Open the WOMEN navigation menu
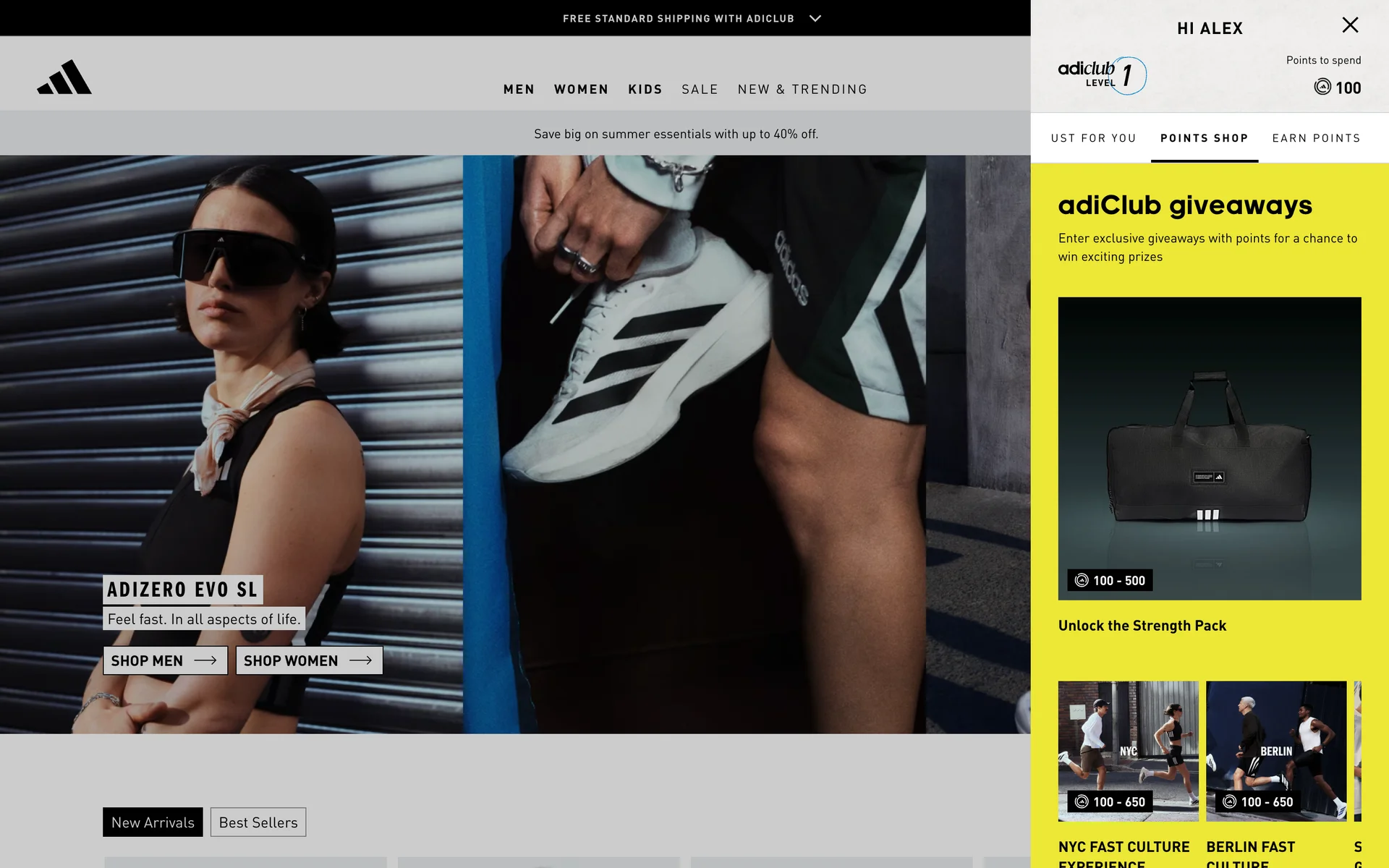The image size is (1389, 868). pos(581,89)
